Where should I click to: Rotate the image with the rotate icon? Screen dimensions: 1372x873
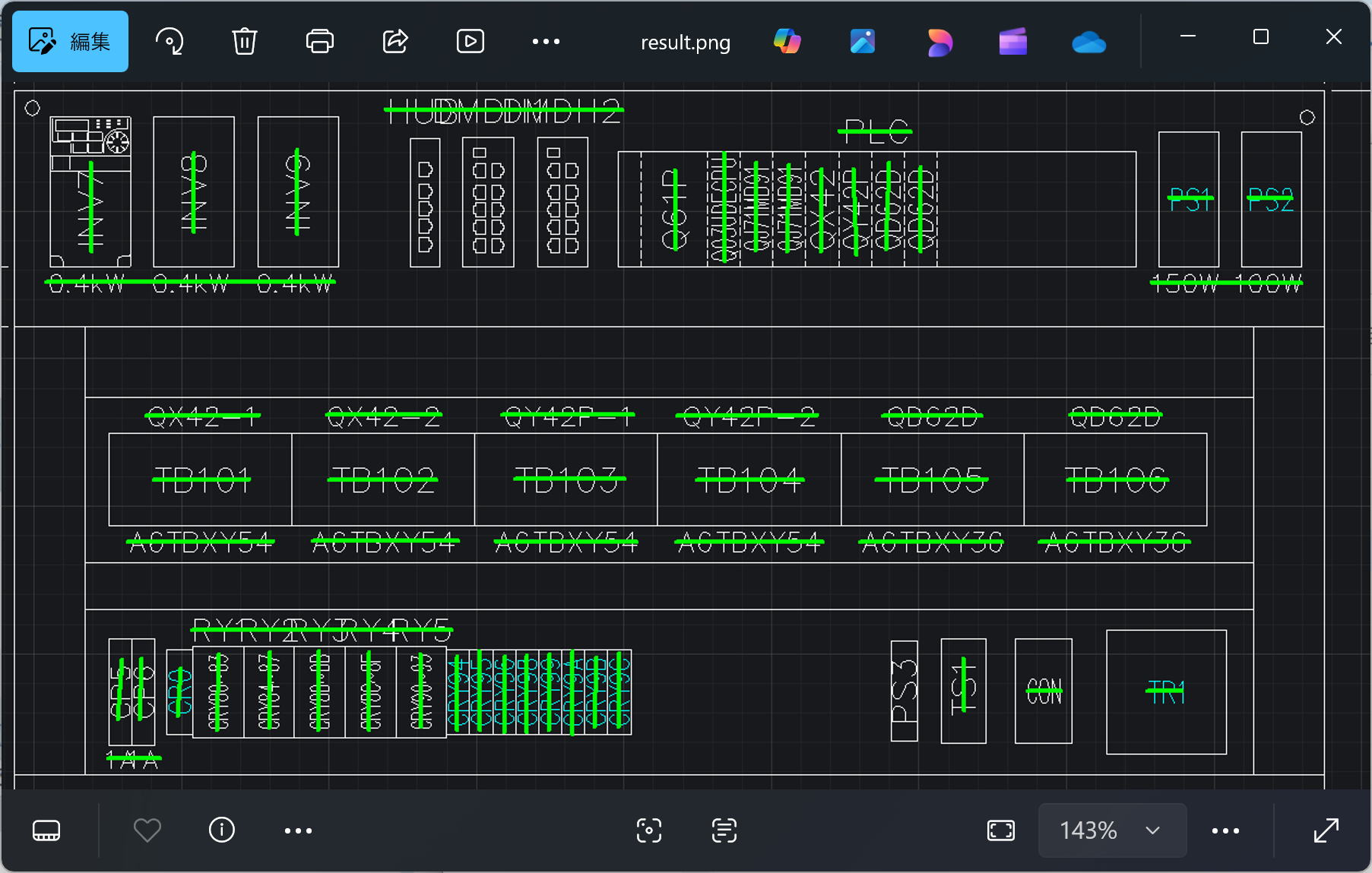[170, 41]
